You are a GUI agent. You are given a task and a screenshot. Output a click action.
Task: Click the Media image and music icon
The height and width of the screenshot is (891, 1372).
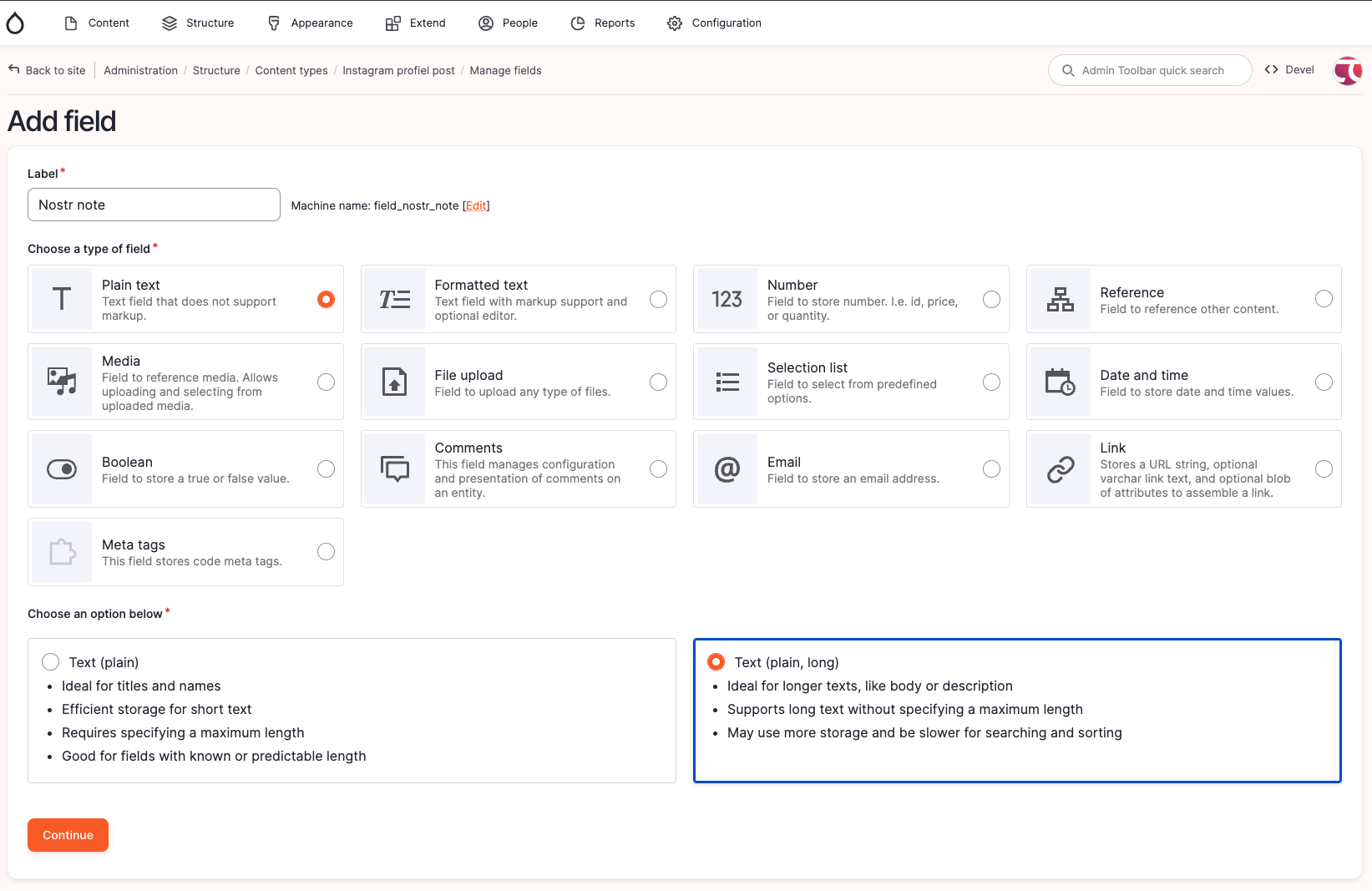point(62,382)
